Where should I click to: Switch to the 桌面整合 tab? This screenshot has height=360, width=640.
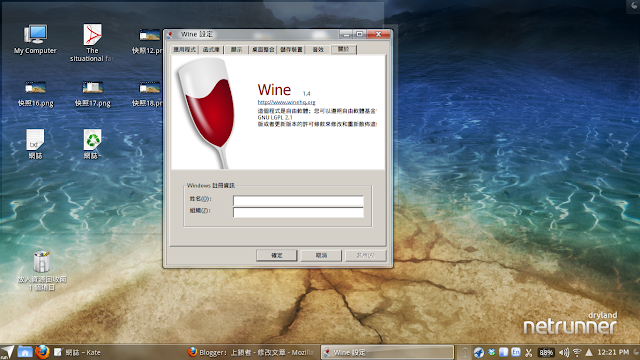pyautogui.click(x=263, y=49)
